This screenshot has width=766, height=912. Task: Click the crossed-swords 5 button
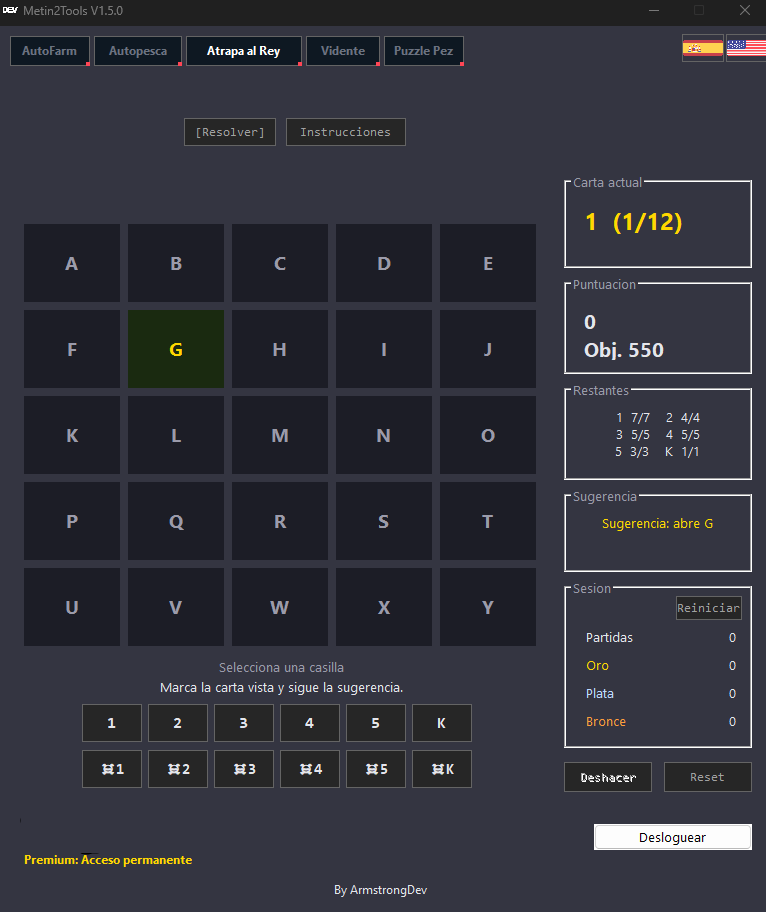[376, 769]
